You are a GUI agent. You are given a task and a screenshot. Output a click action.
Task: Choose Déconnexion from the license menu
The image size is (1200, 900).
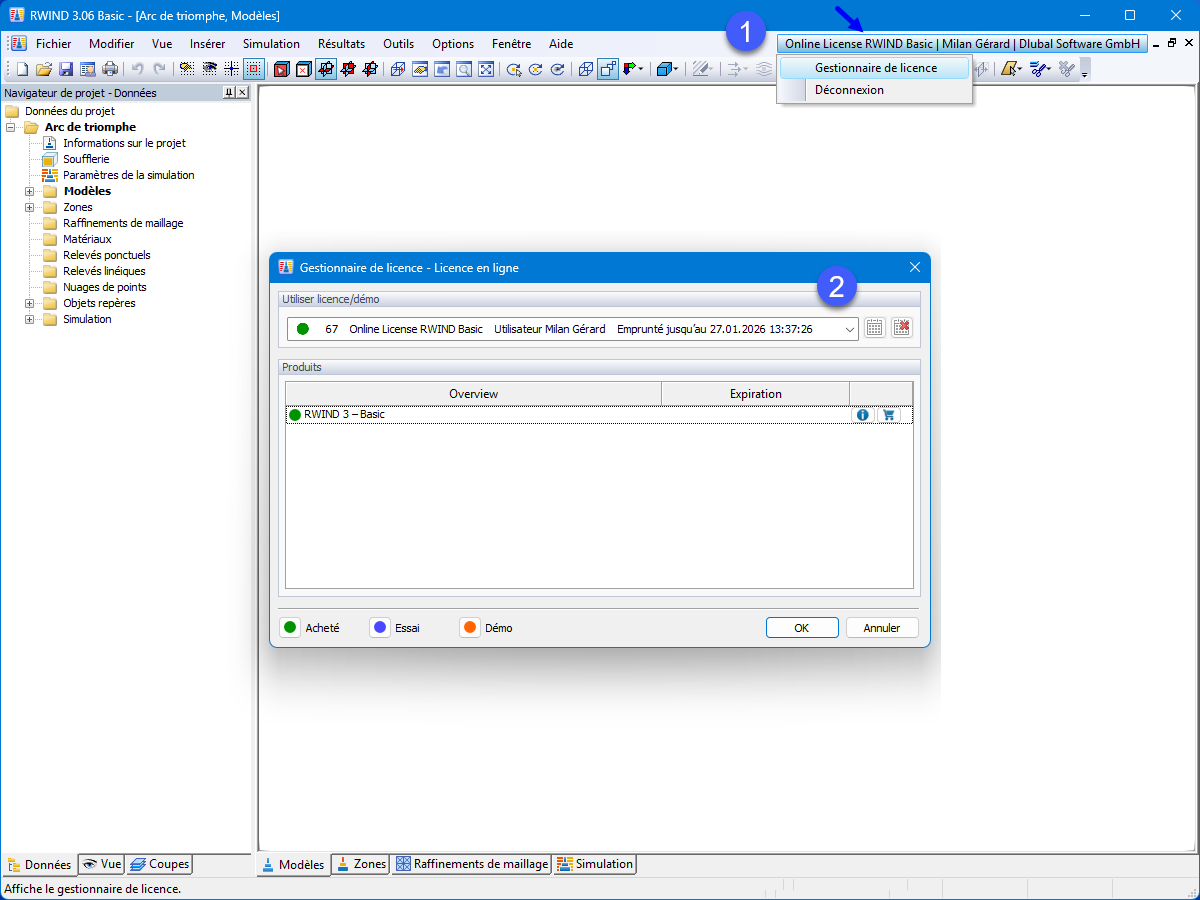(x=874, y=90)
